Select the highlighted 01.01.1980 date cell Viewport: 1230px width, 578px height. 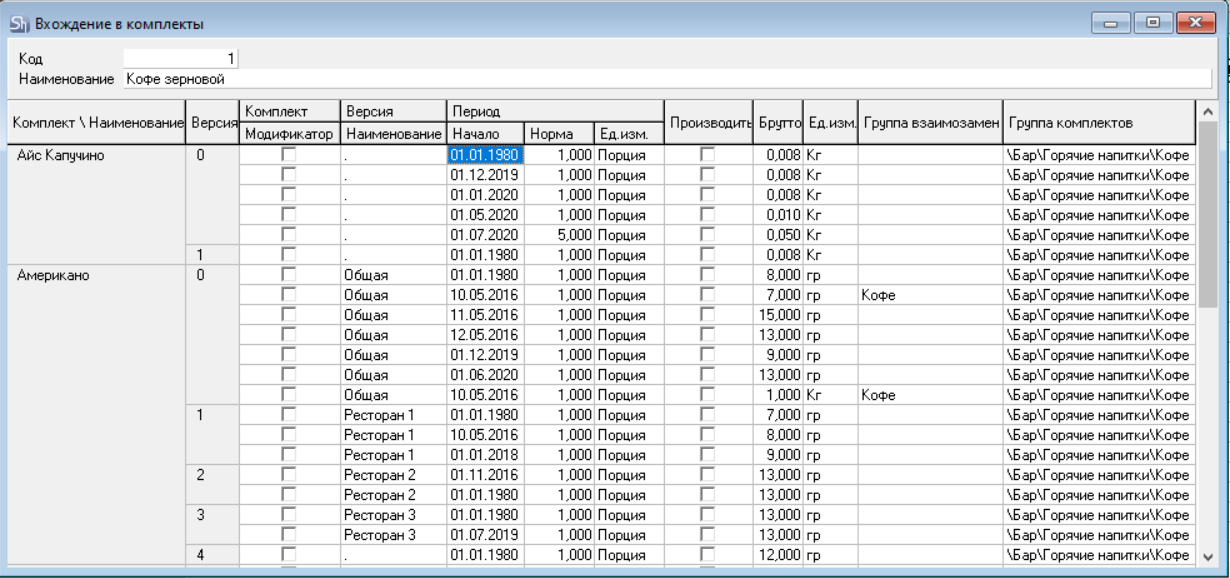point(485,155)
